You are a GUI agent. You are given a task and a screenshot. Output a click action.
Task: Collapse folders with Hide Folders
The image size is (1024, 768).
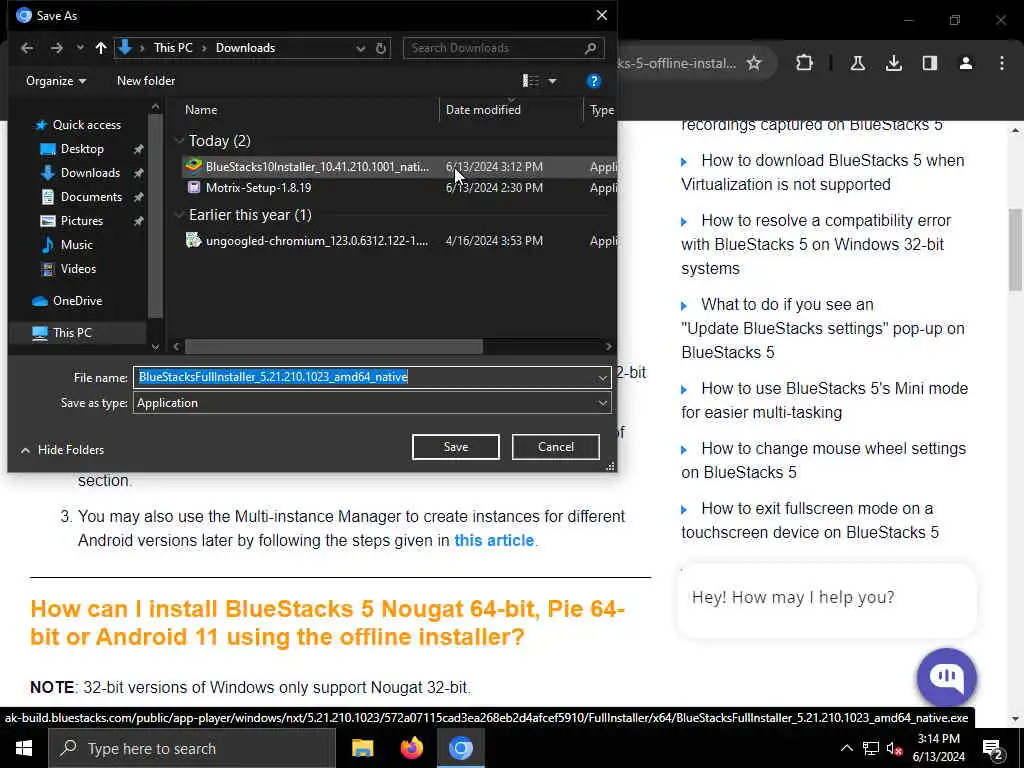62,450
